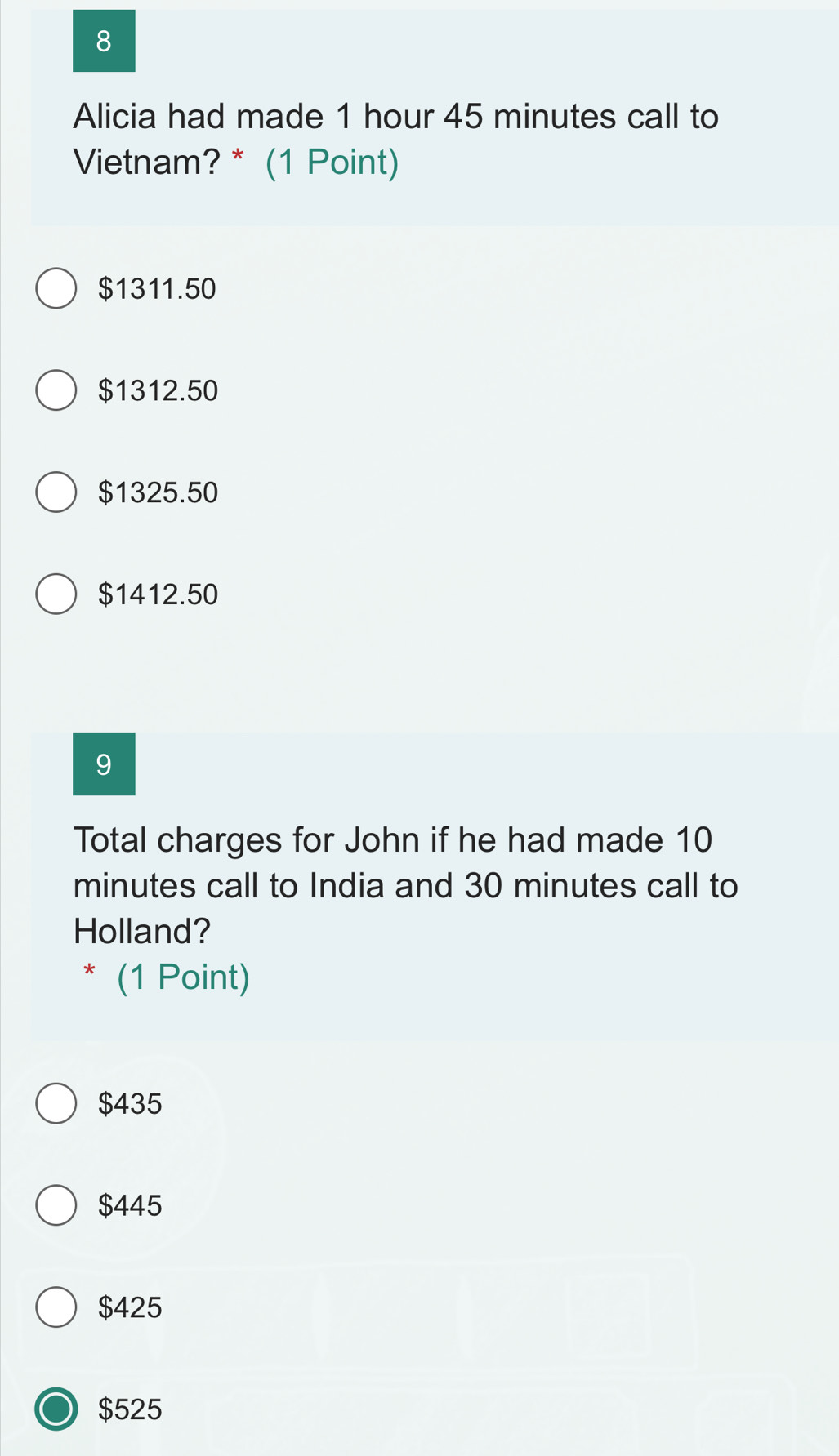Click the (1 Point) label on question 8
The height and width of the screenshot is (1456, 839).
(330, 162)
